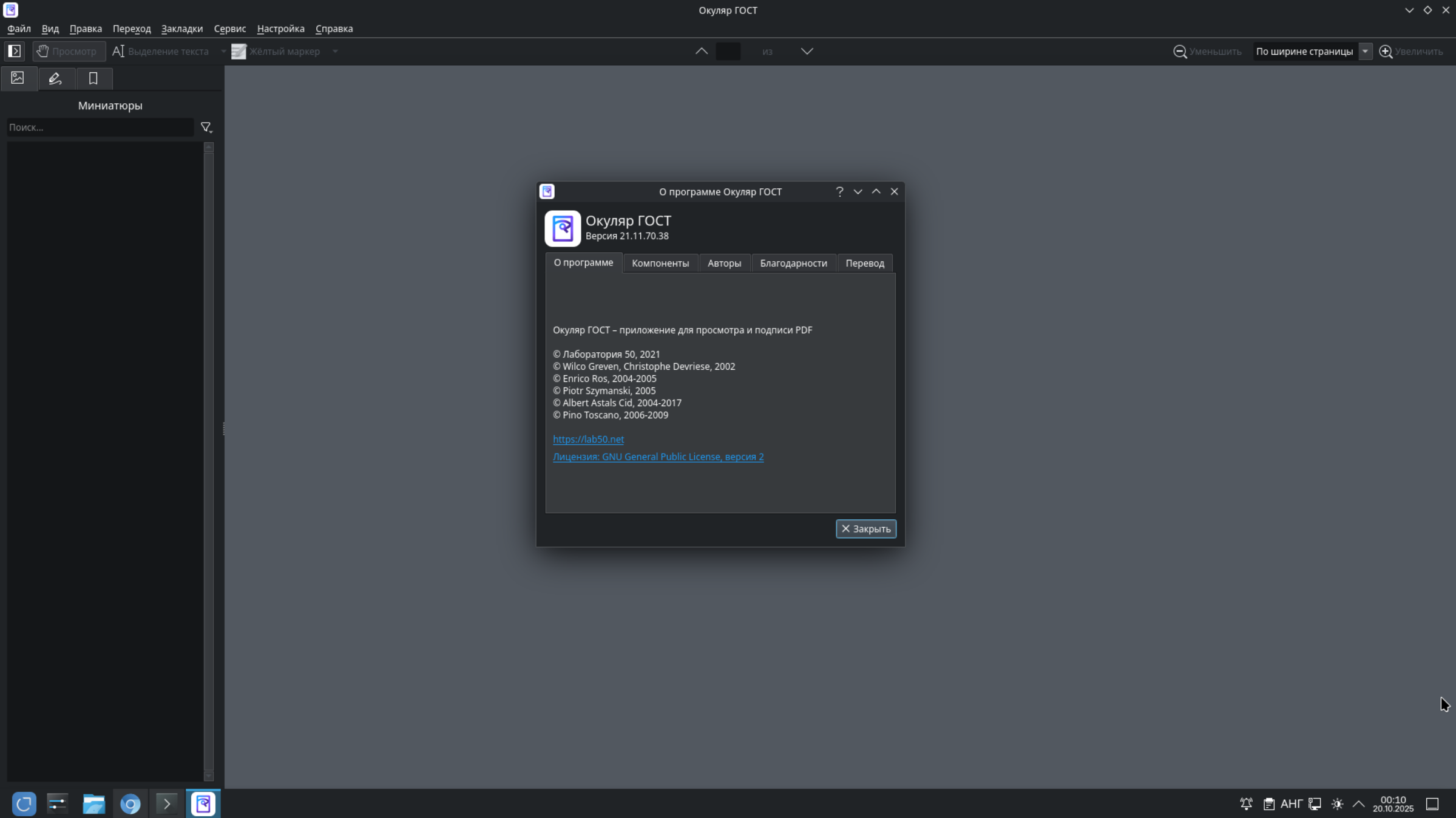Viewport: 1456px width, 818px height.
Task: Toggle the sidebar panel button
Action: click(15, 51)
